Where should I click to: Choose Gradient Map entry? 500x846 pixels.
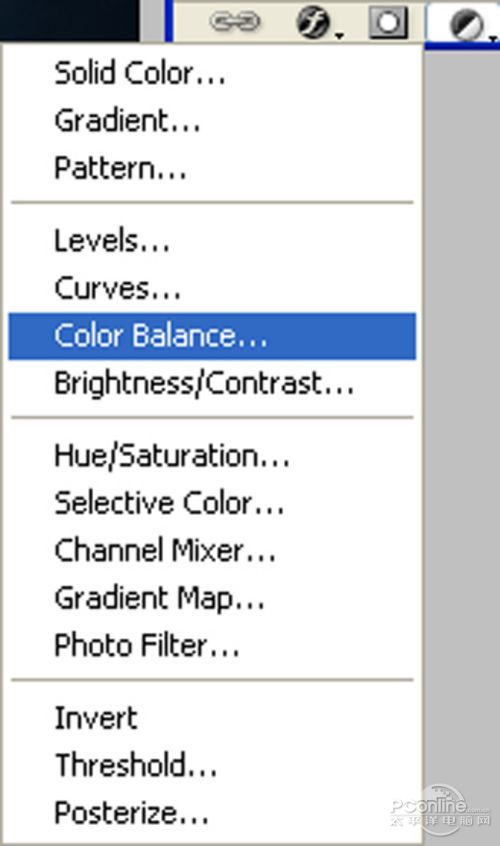(212, 598)
